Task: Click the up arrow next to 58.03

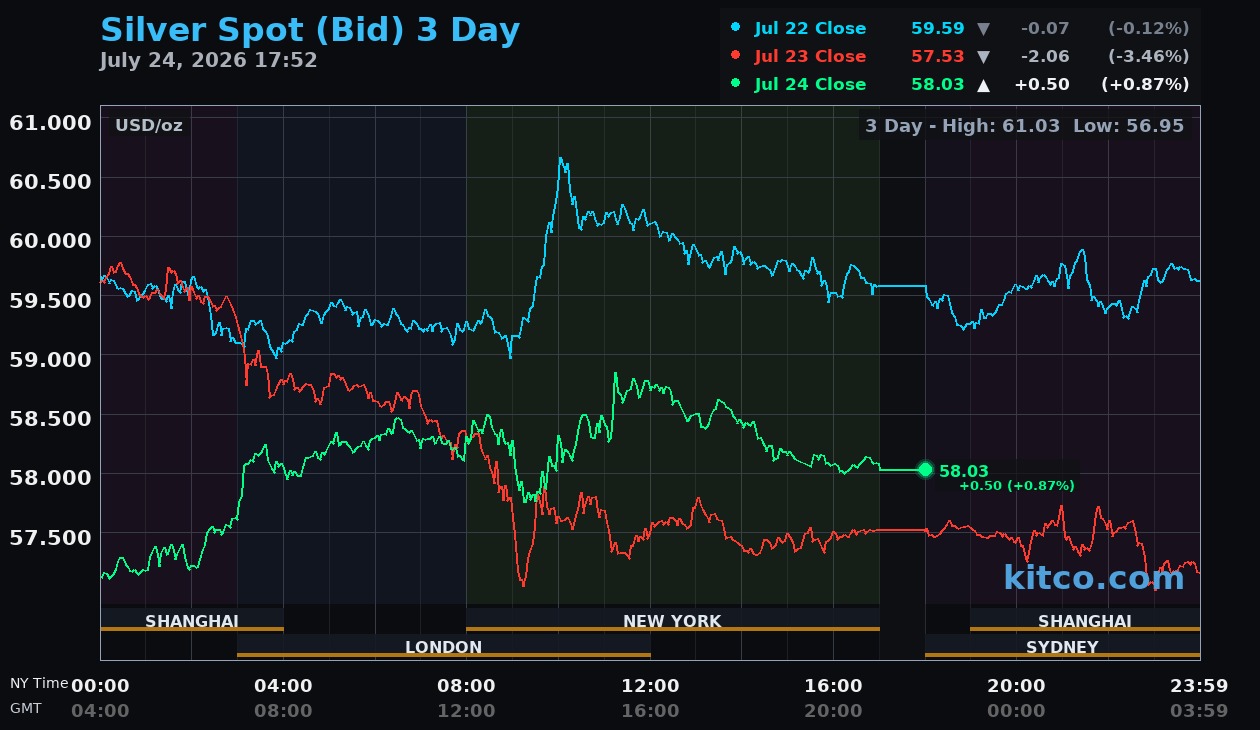Action: tap(983, 85)
